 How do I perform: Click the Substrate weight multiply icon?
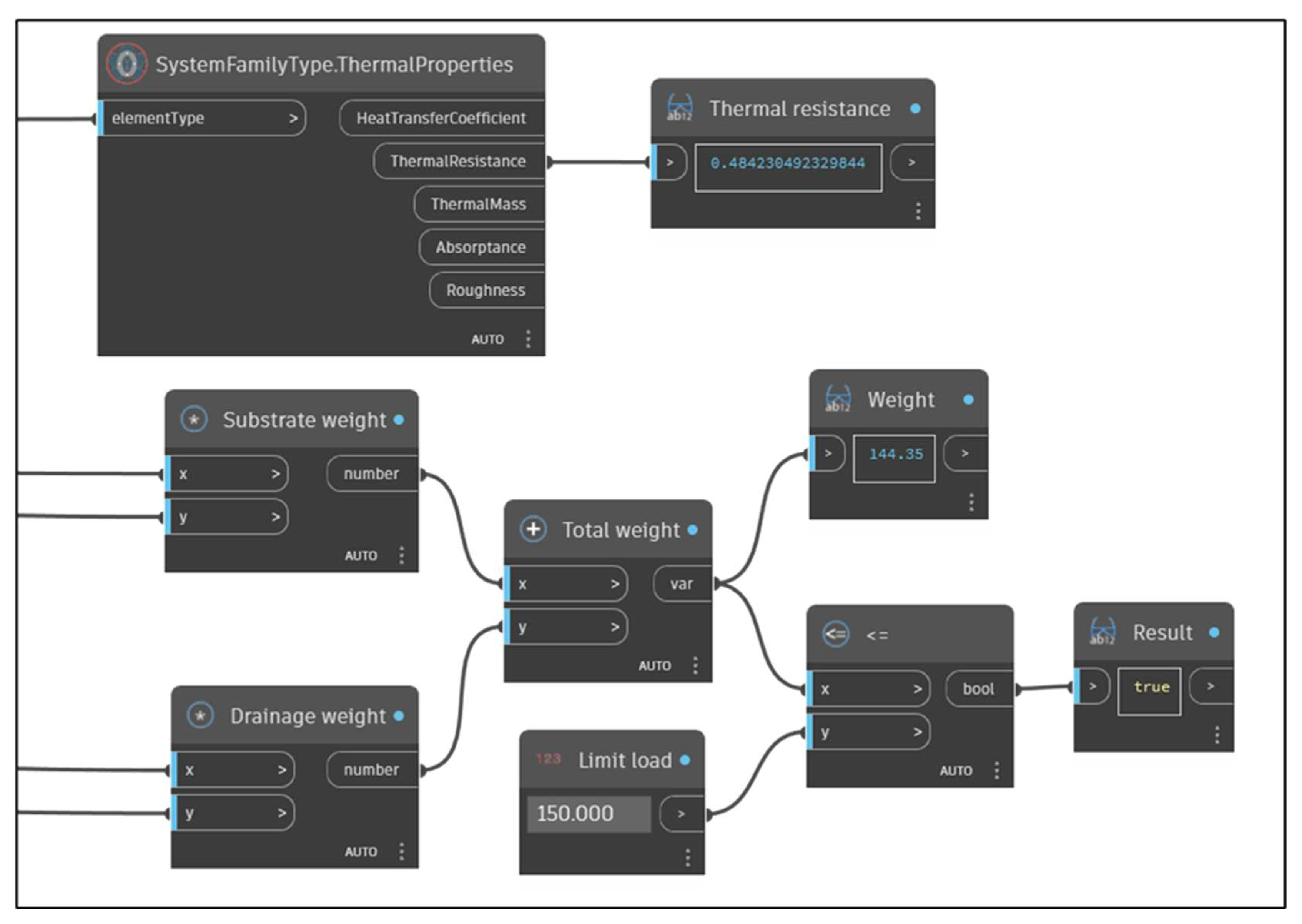pos(193,420)
